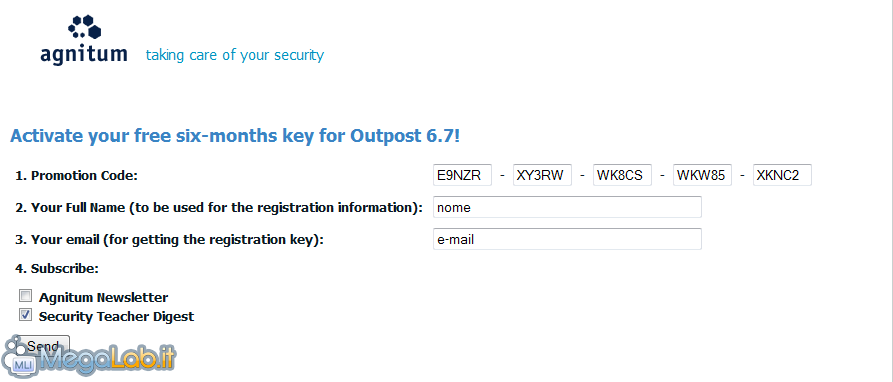Click the last promo code field XKNC2
Viewport: 893px width, 382px height.
[x=783, y=175]
